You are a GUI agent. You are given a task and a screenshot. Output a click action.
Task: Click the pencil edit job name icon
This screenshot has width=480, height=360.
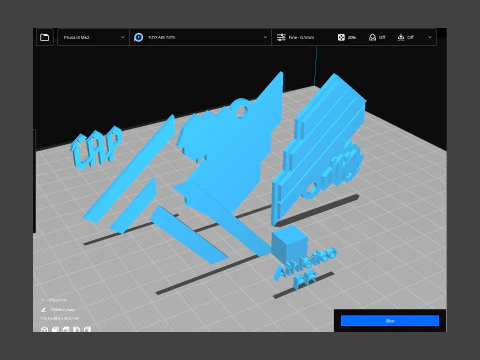[43, 310]
